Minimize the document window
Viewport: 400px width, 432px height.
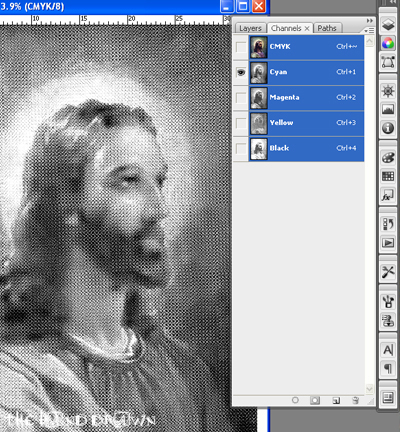point(227,6)
